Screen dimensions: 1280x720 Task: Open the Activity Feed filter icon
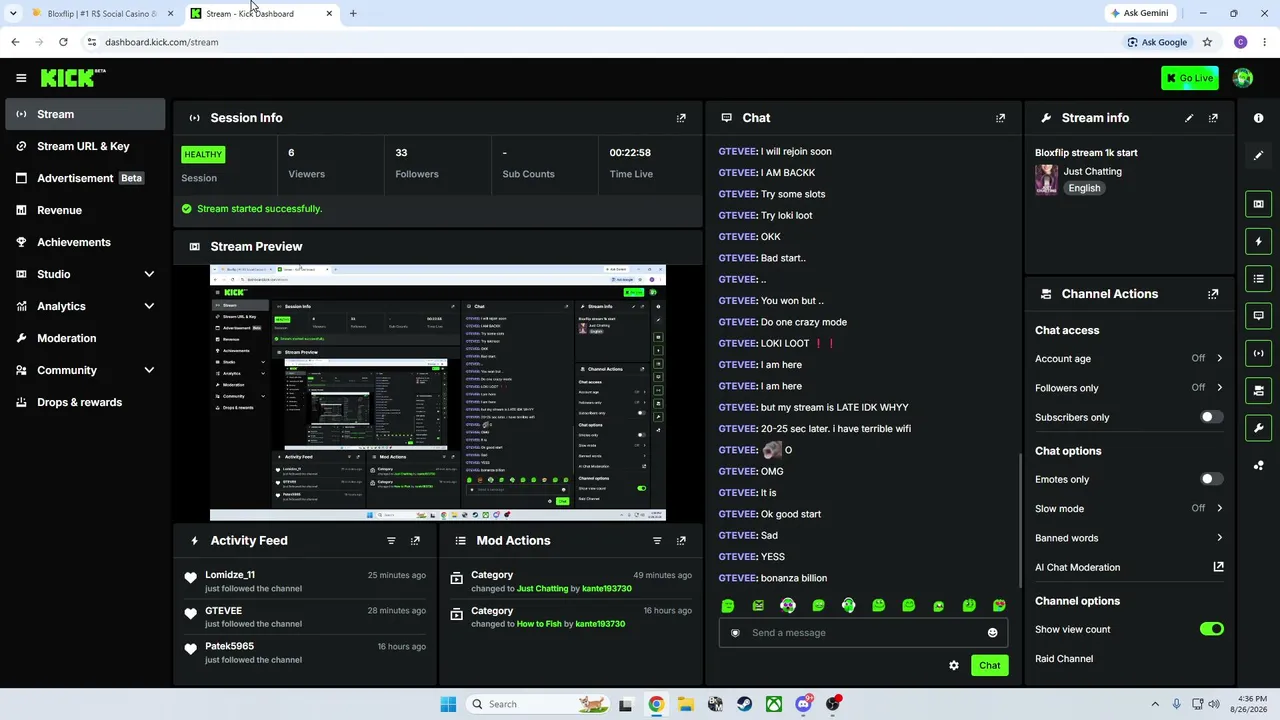click(391, 541)
